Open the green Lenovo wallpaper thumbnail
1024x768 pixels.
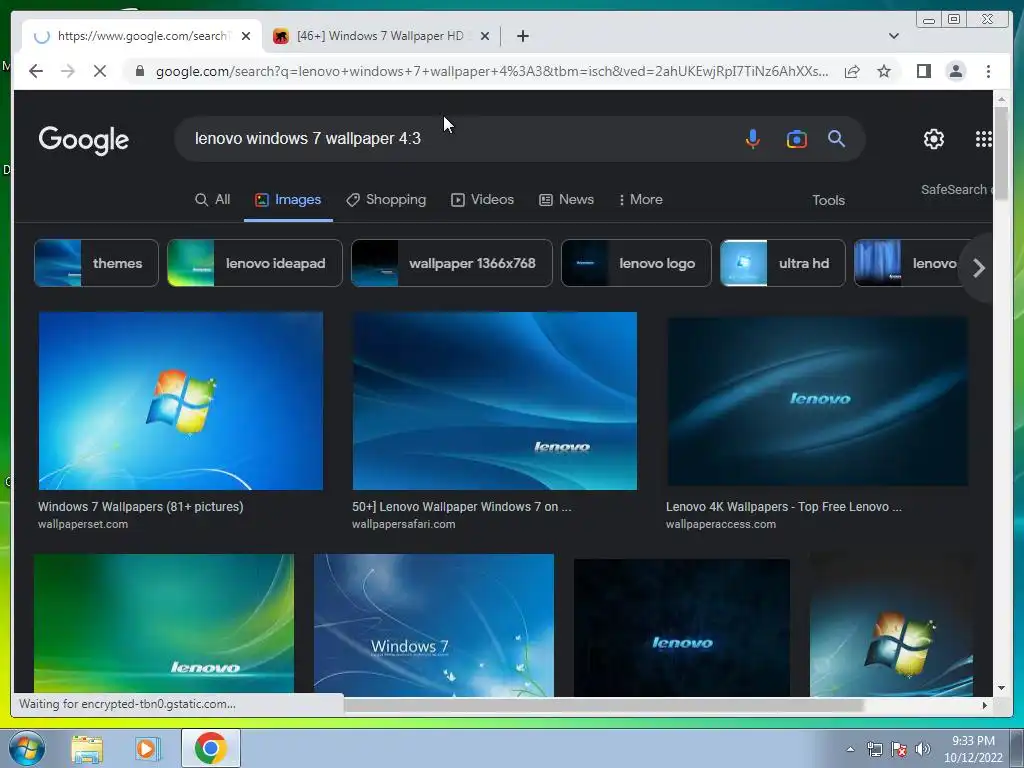164,624
